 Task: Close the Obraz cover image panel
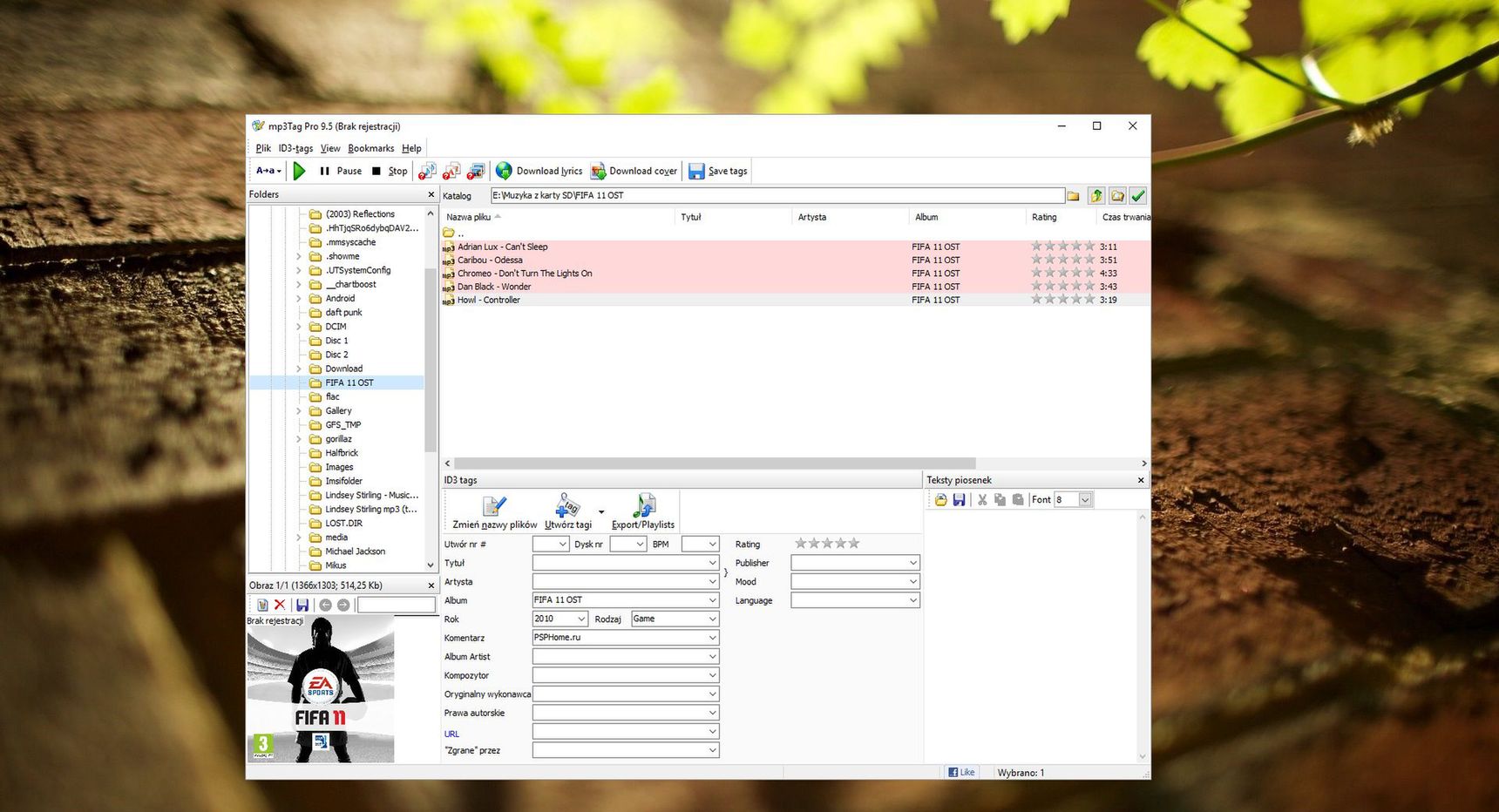click(431, 585)
